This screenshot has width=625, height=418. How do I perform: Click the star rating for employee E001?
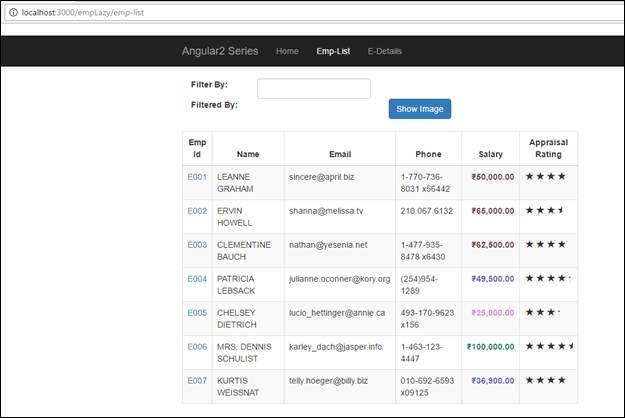(x=546, y=176)
